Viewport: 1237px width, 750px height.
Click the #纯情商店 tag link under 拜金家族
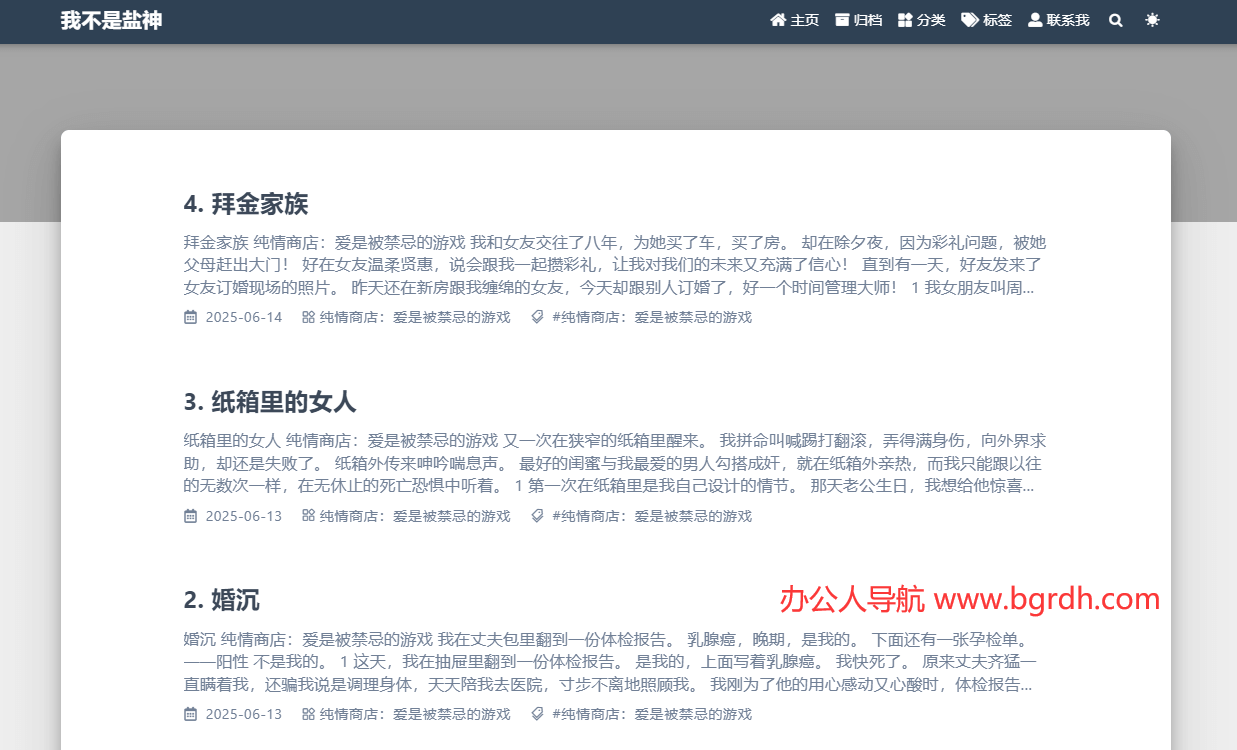(652, 317)
